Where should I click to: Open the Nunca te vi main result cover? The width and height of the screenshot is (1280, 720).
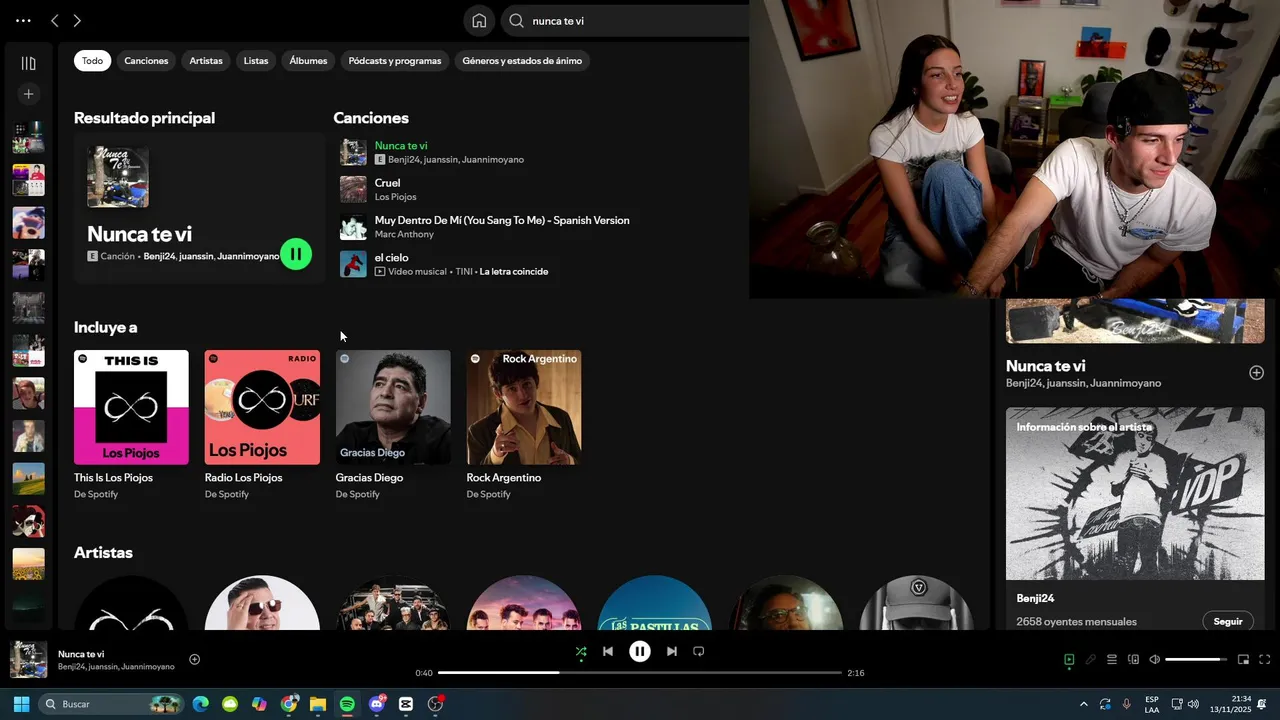118,177
